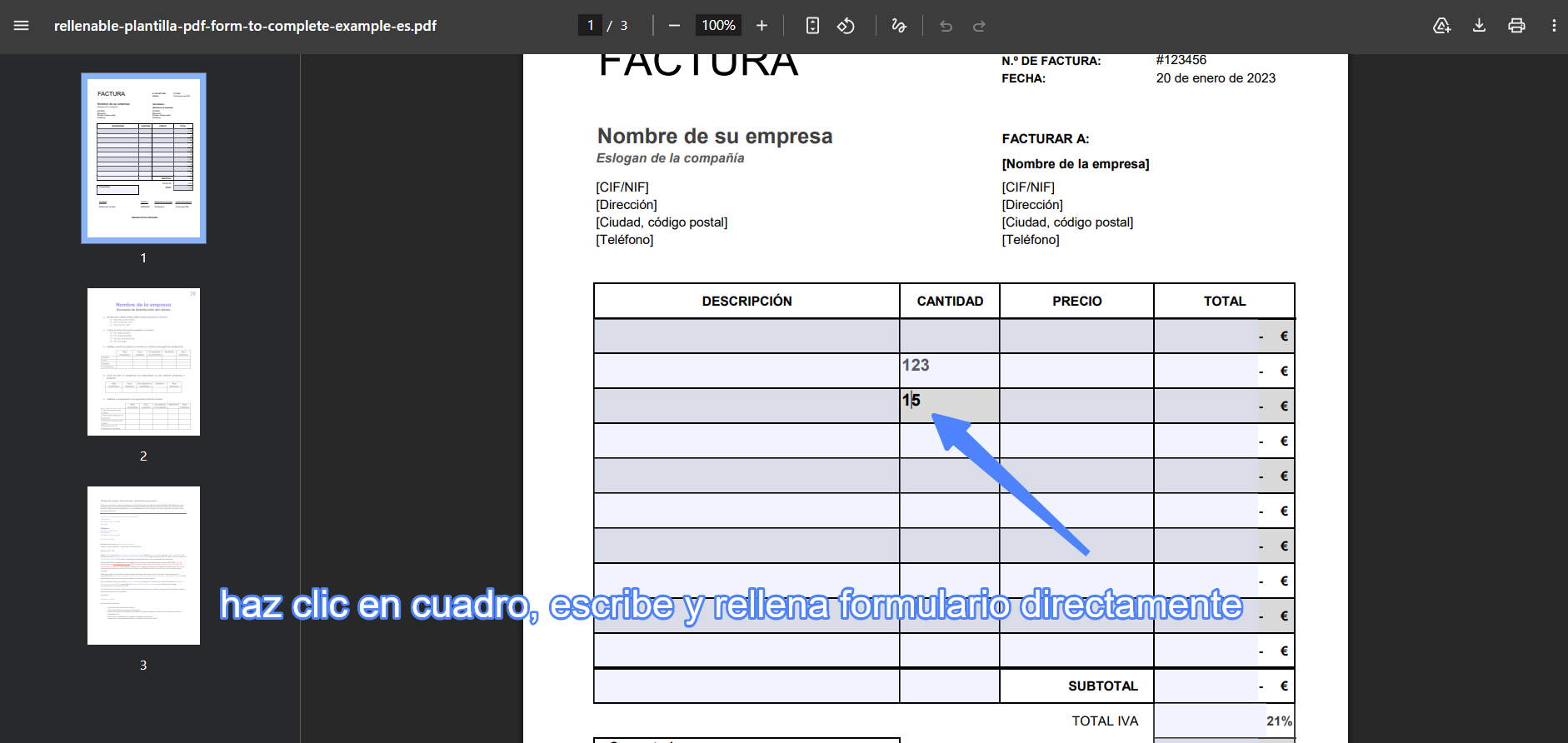This screenshot has width=1568, height=743.
Task: Save the PDF to Google Drive
Action: click(x=1441, y=26)
